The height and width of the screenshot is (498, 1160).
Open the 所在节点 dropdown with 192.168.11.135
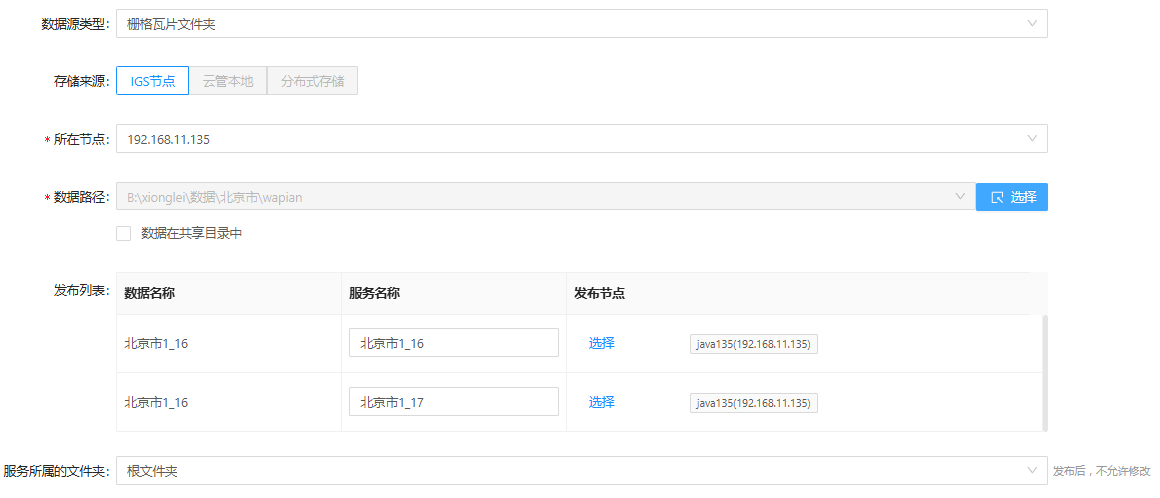pos(581,138)
